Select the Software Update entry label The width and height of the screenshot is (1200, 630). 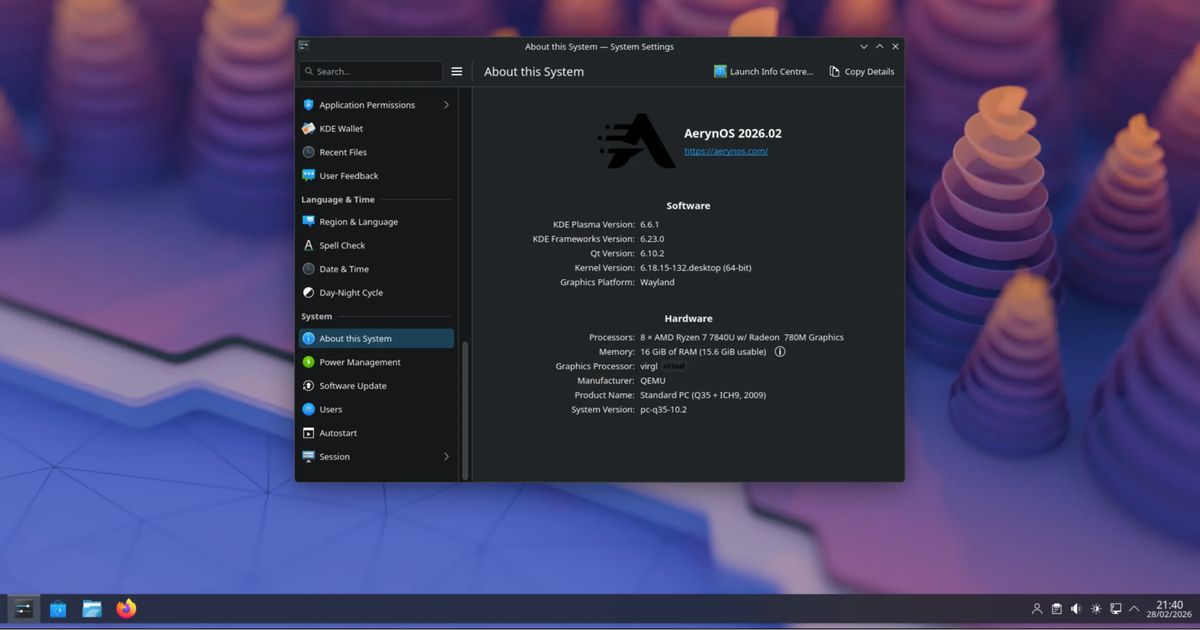[x=353, y=386]
